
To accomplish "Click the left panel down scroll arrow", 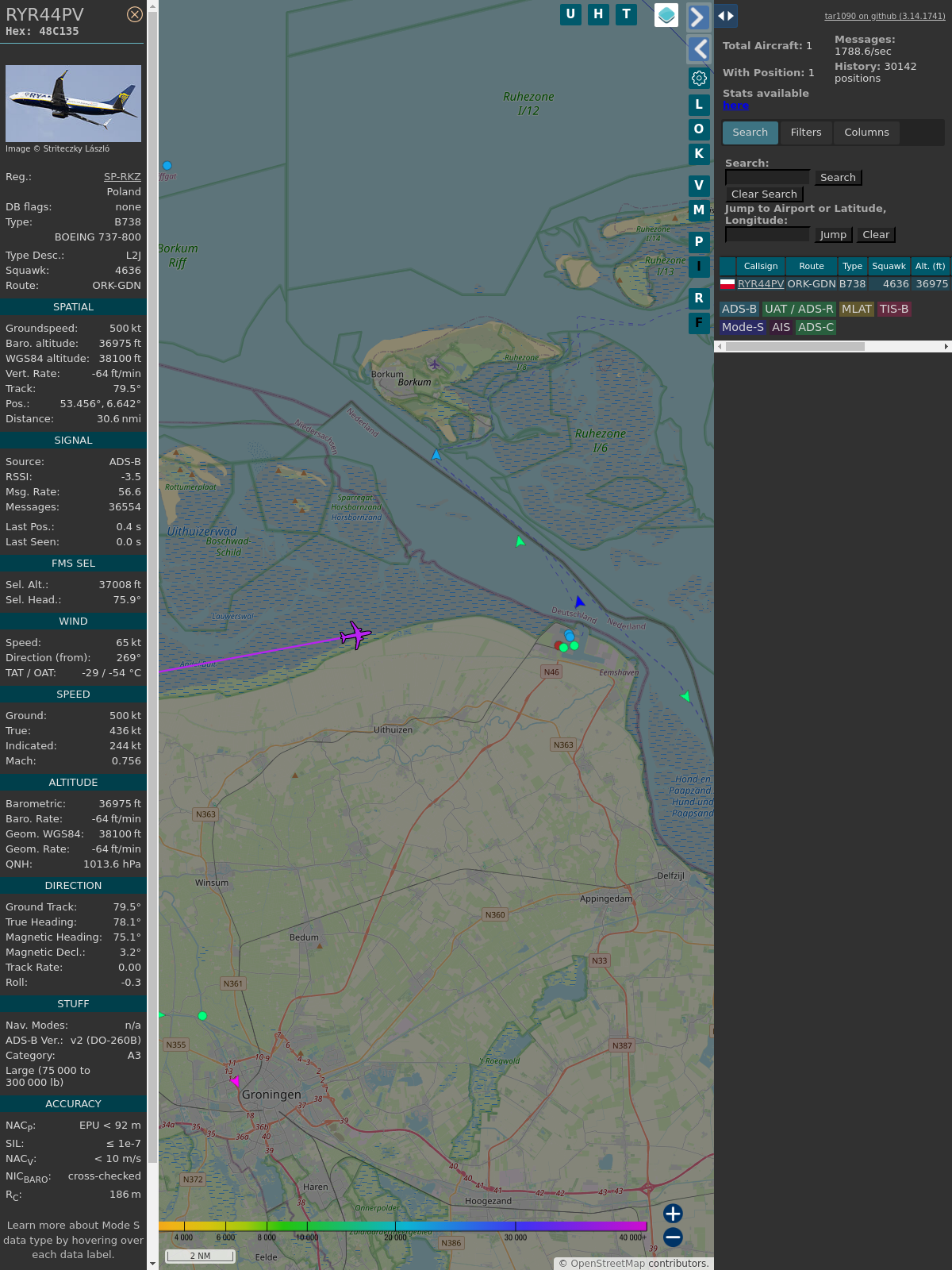I will tap(152, 1264).
